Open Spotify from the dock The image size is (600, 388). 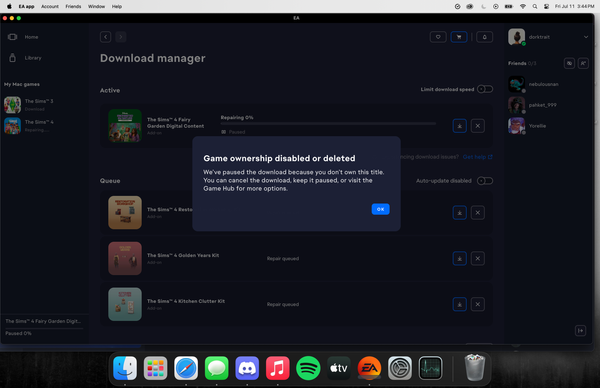point(308,368)
